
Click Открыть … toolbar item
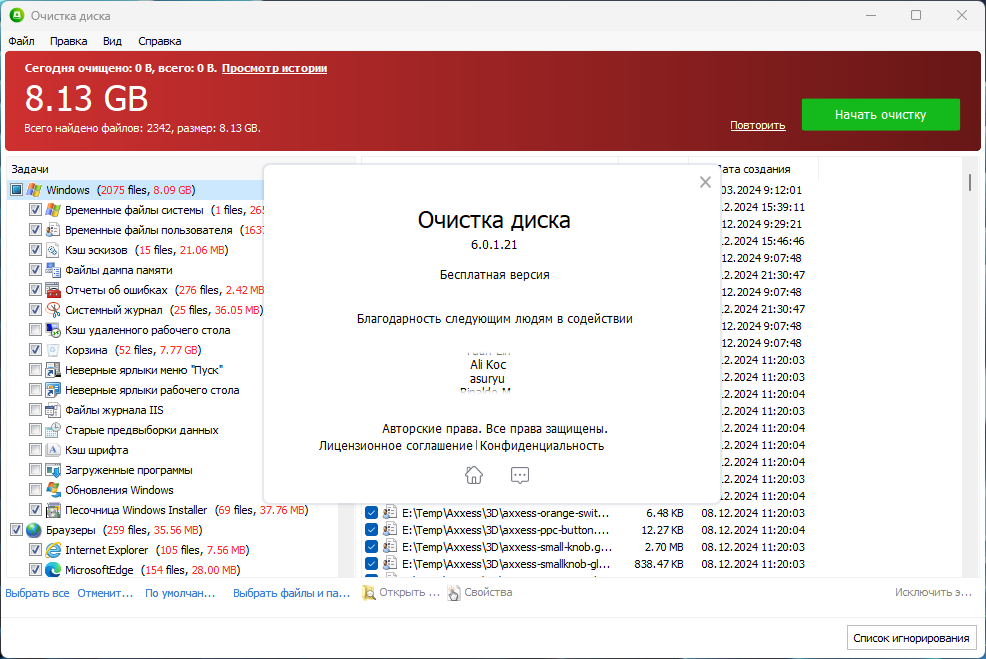point(401,592)
